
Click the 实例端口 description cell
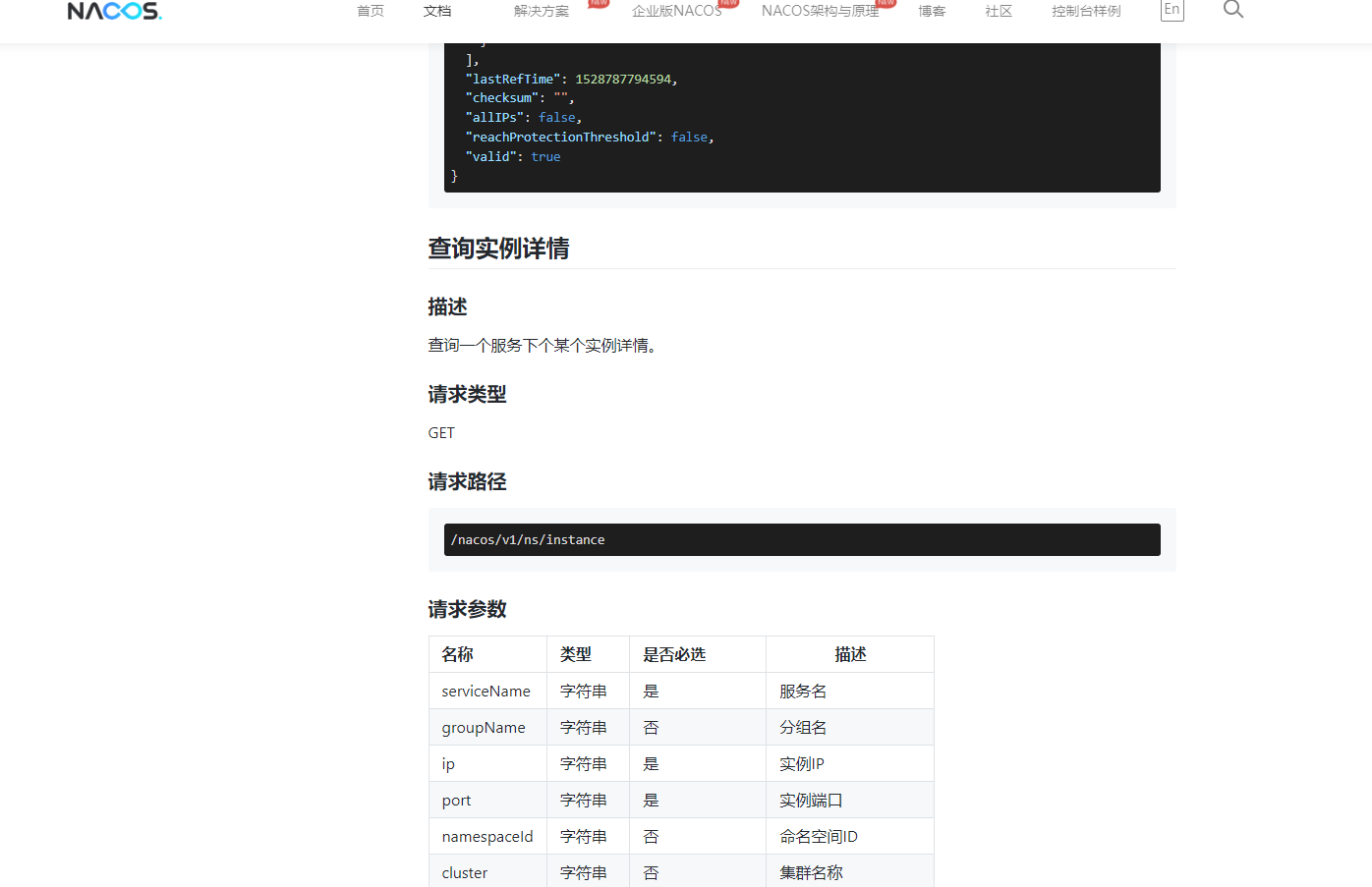(850, 800)
